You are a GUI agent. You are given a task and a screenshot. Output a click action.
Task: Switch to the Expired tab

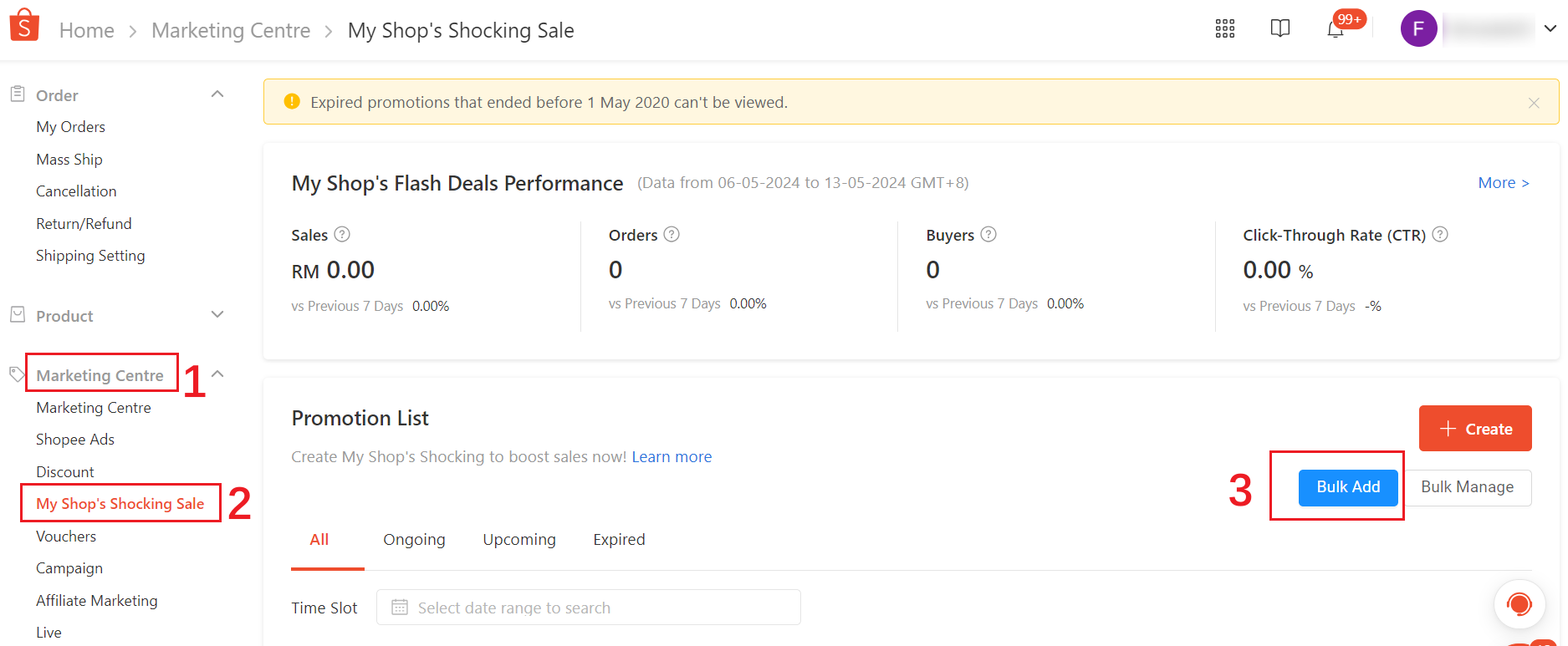click(619, 540)
